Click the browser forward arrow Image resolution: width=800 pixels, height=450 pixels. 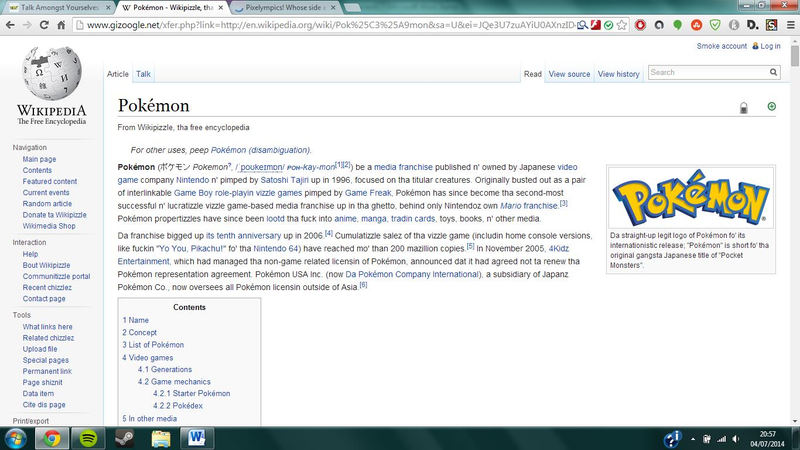[27, 24]
